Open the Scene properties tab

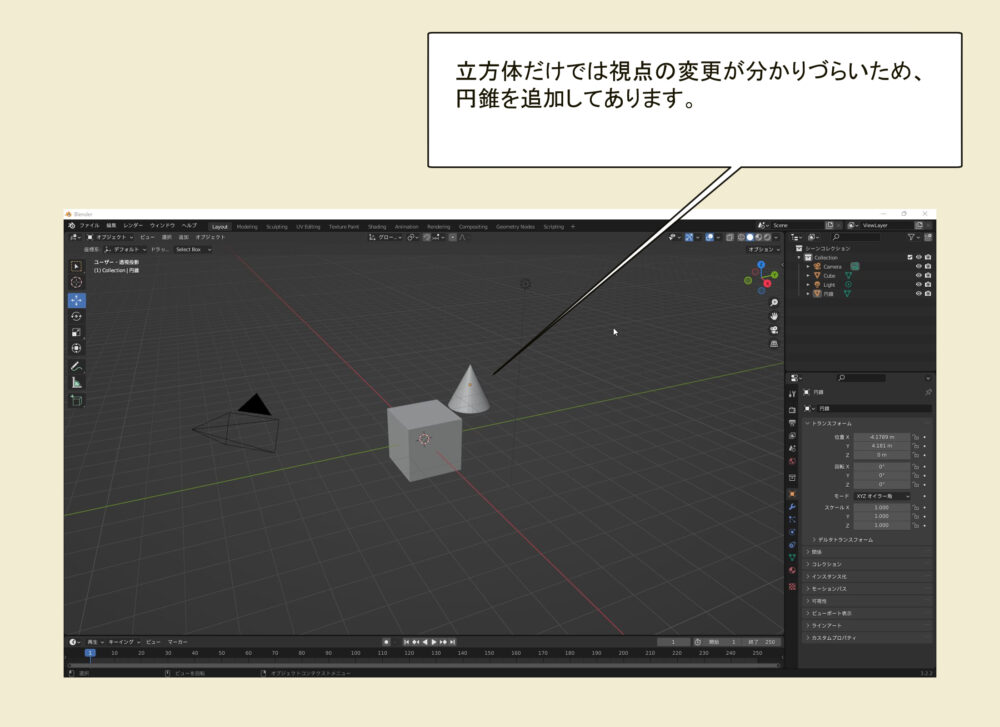click(792, 448)
